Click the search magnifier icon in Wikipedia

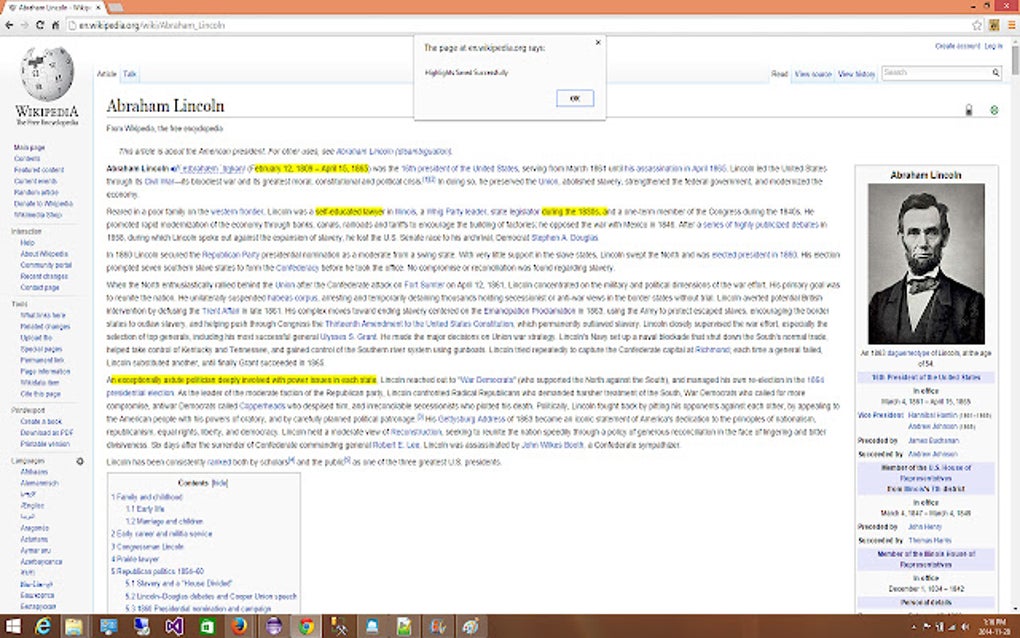pos(995,73)
